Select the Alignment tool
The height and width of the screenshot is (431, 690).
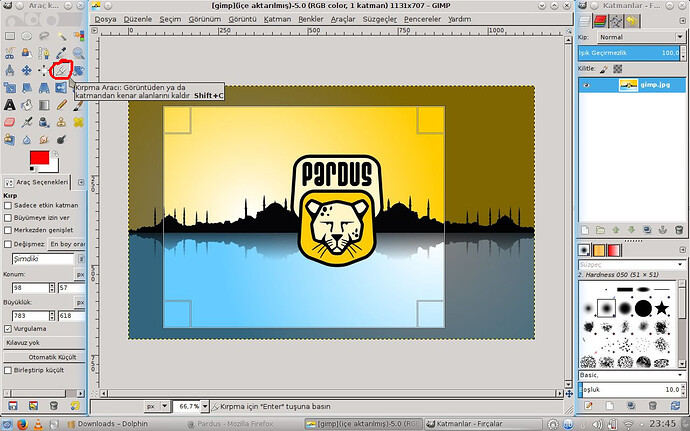pos(44,70)
